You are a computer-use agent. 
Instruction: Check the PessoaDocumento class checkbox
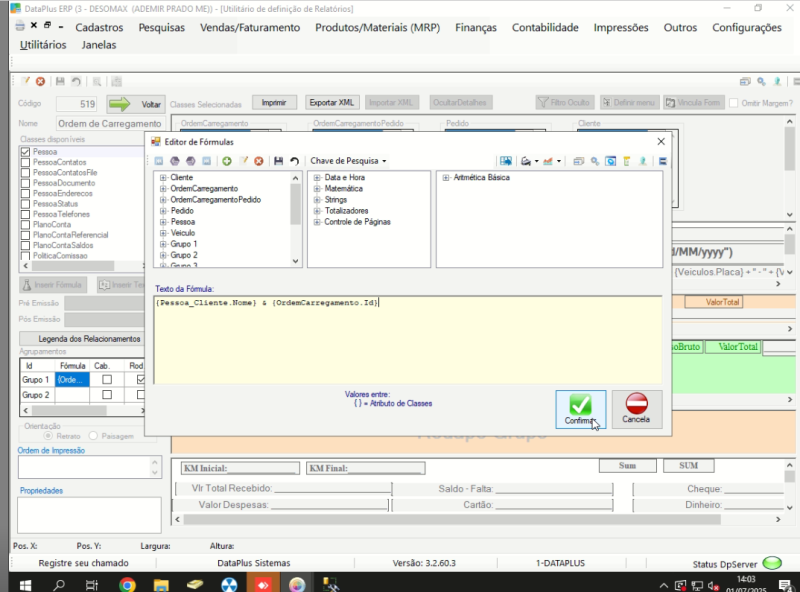(26, 183)
